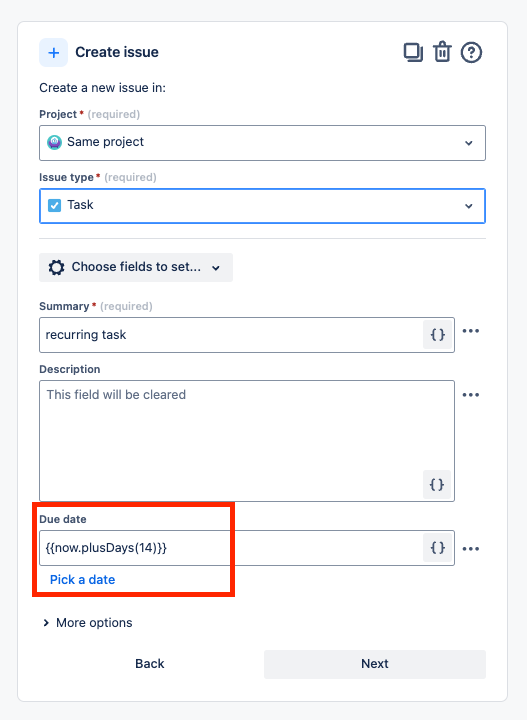Image resolution: width=527 pixels, height=720 pixels.
Task: Open help via question mark icon
Action: pos(471,52)
